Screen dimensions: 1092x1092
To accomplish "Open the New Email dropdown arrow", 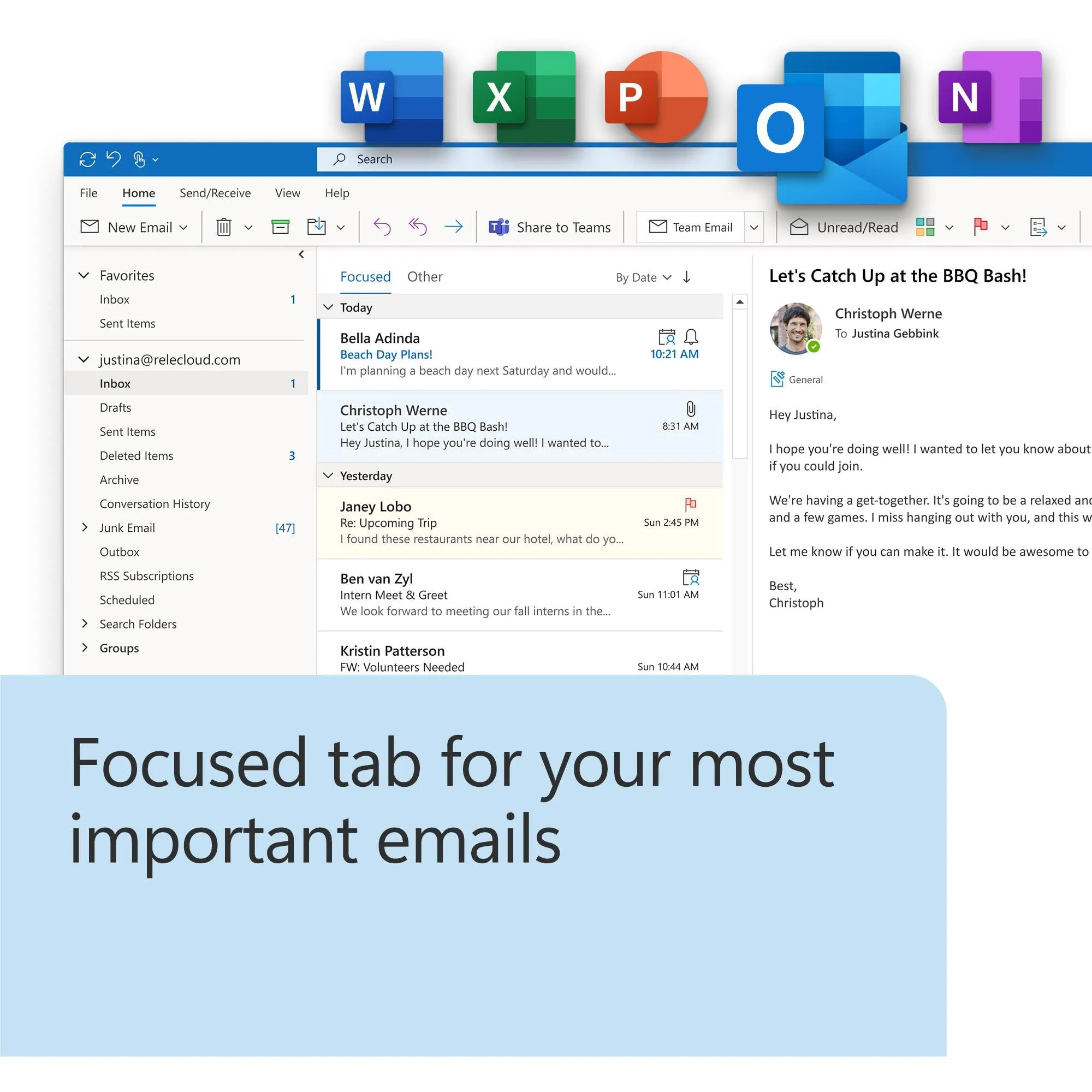I will [183, 228].
